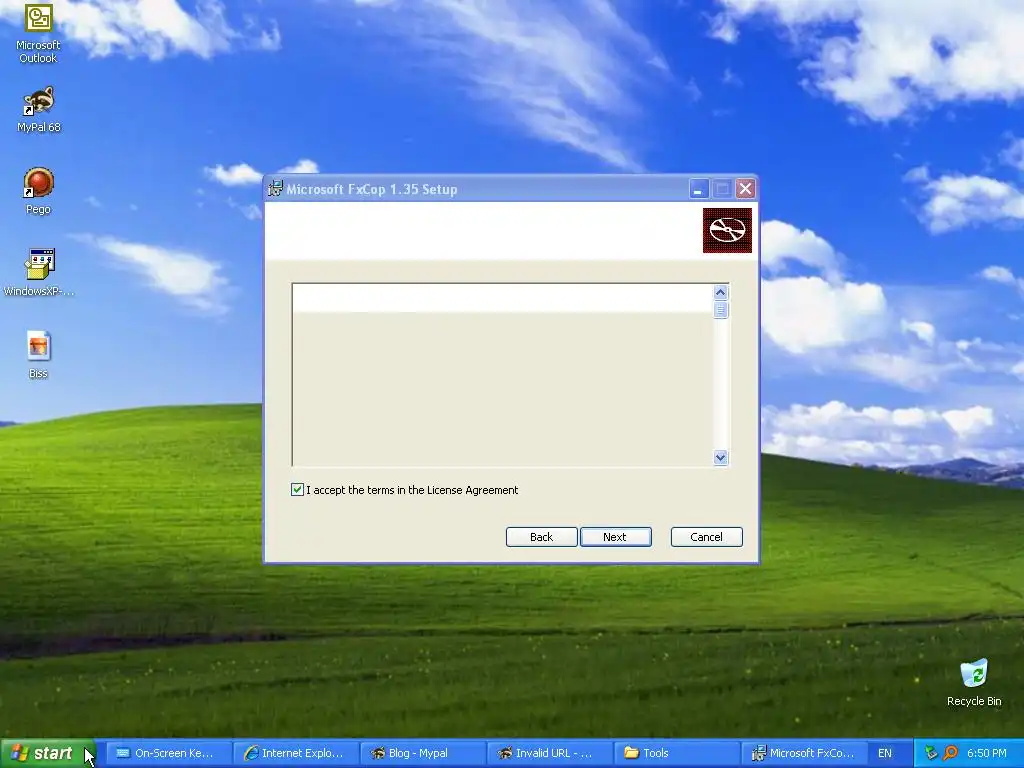Click the EN language indicator

click(x=885, y=753)
